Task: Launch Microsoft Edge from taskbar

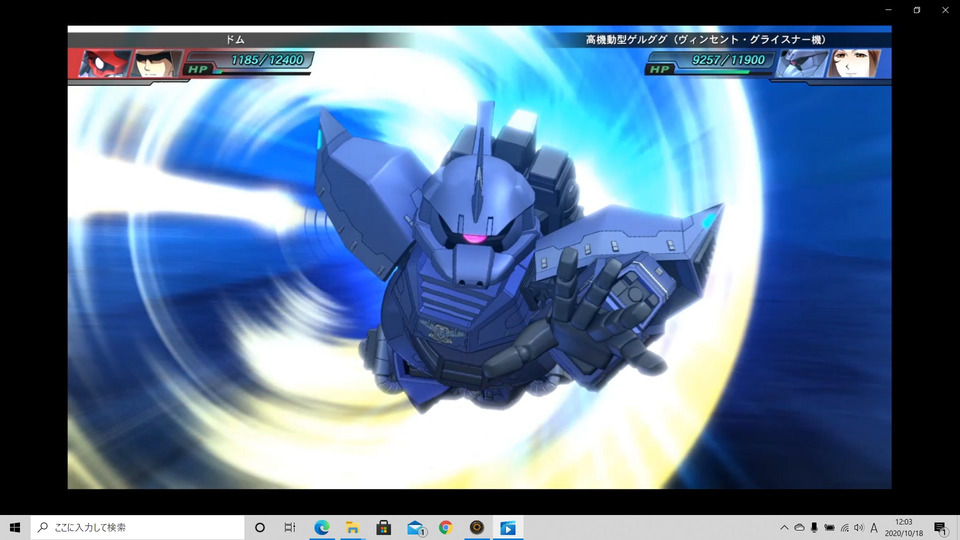Action: coord(321,527)
